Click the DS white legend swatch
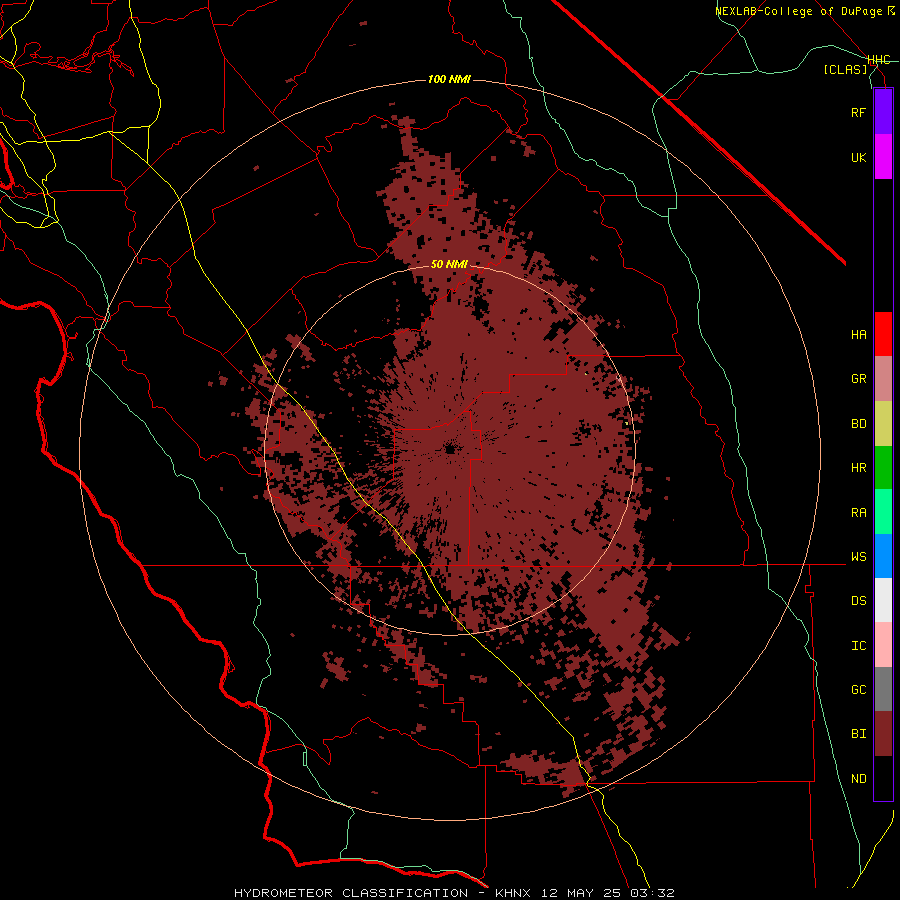The height and width of the screenshot is (900, 900). 883,600
